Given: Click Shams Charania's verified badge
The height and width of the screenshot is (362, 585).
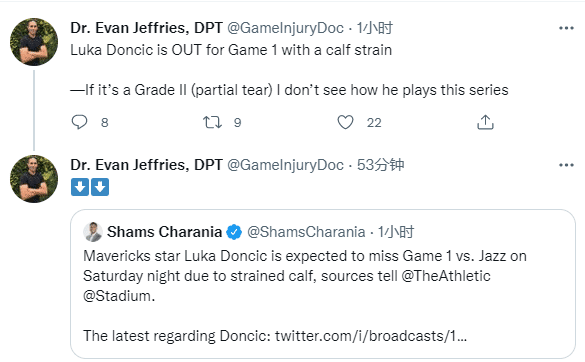Looking at the screenshot, I should click(234, 232).
